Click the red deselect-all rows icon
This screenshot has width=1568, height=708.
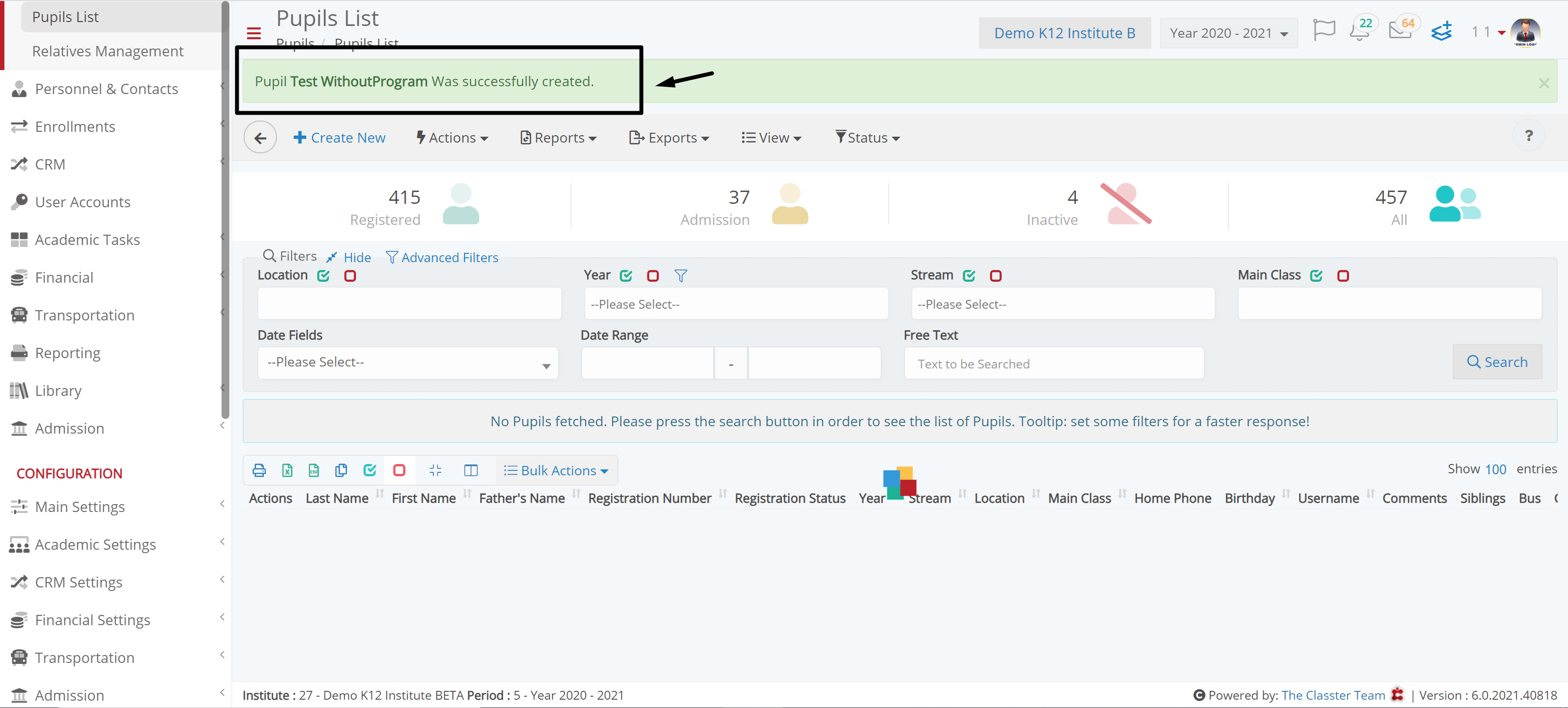(x=399, y=470)
